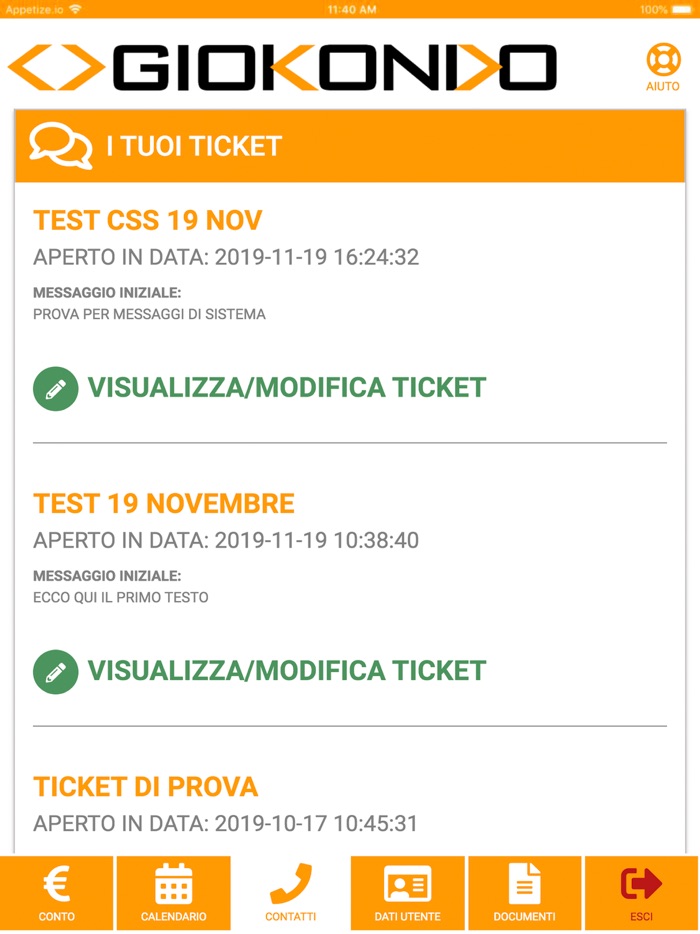Select the Test 19 Novembre ticket title
The height and width of the screenshot is (934, 700).
pyautogui.click(x=164, y=503)
